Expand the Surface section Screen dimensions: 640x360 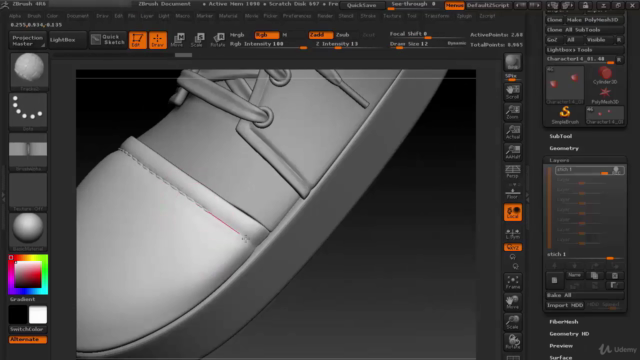(x=560, y=358)
